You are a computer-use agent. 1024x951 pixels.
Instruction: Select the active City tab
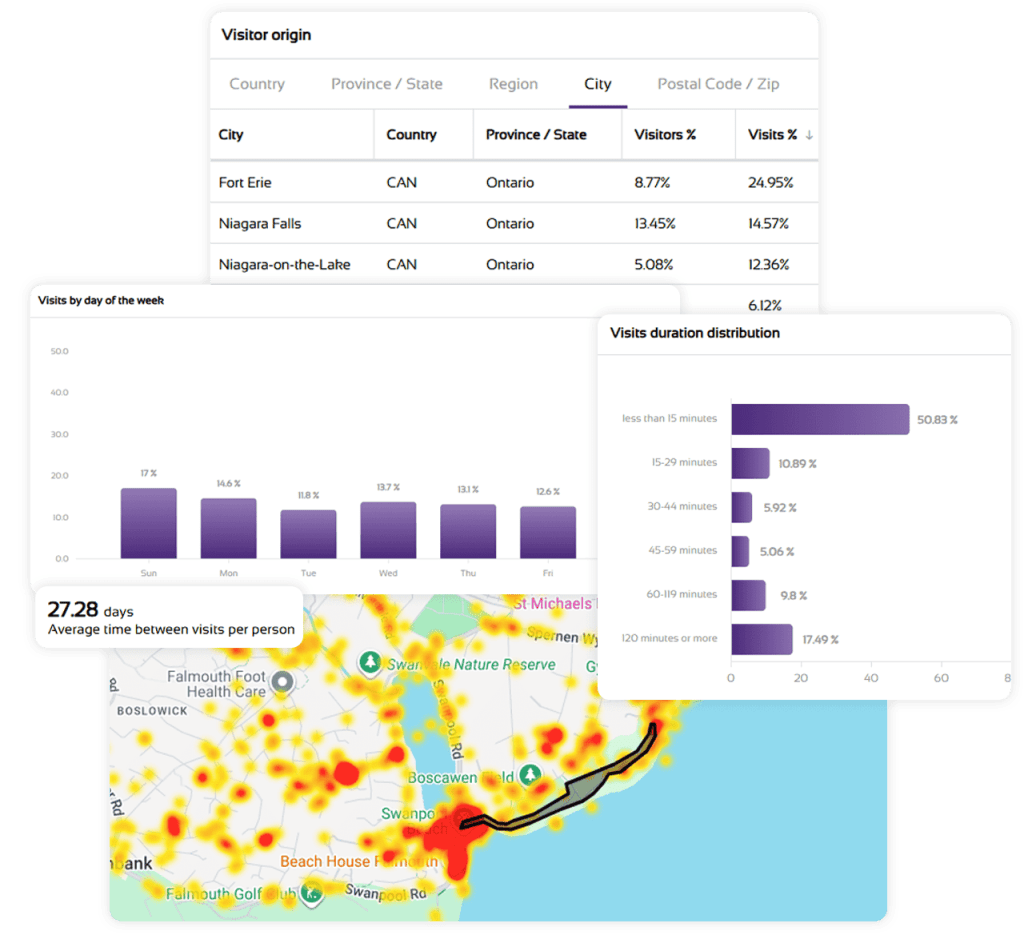pos(597,84)
